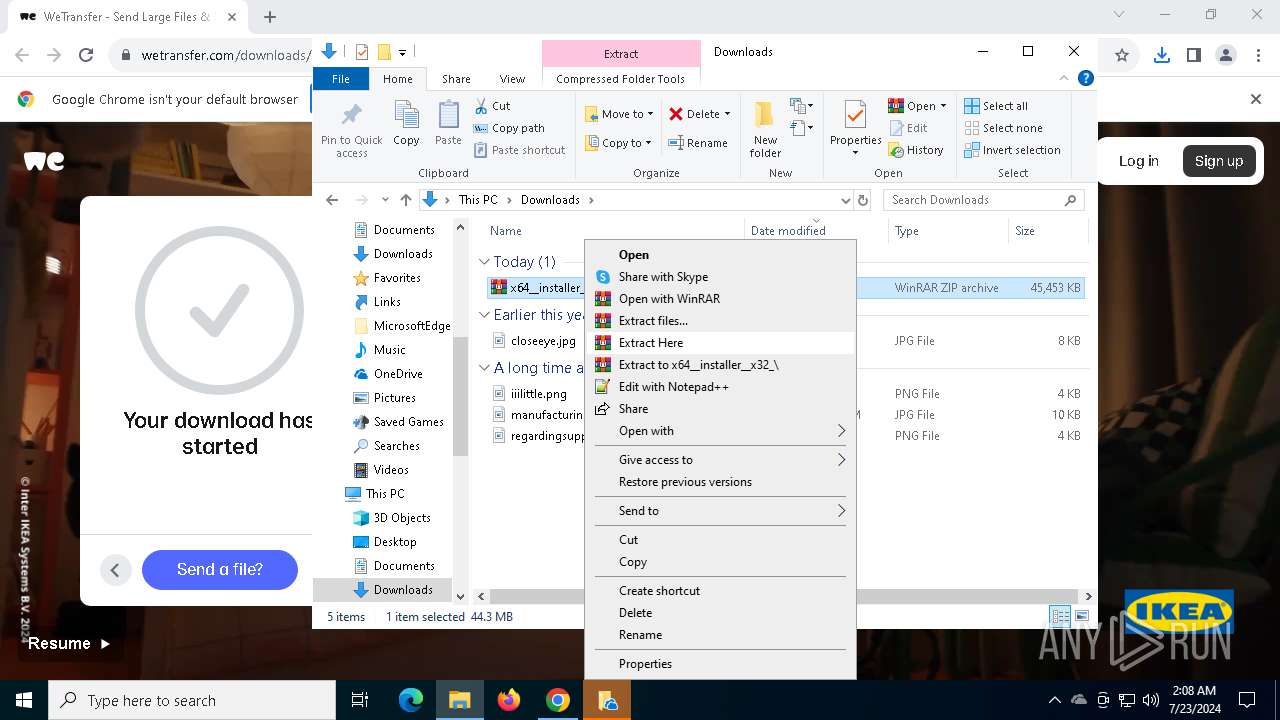This screenshot has width=1280, height=720.
Task: Click the Cut scissors button
Action: tap(492, 106)
